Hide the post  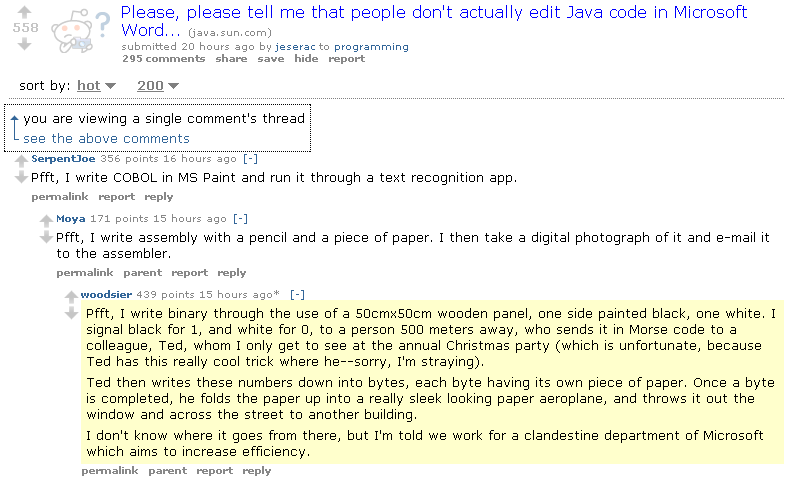coord(306,59)
